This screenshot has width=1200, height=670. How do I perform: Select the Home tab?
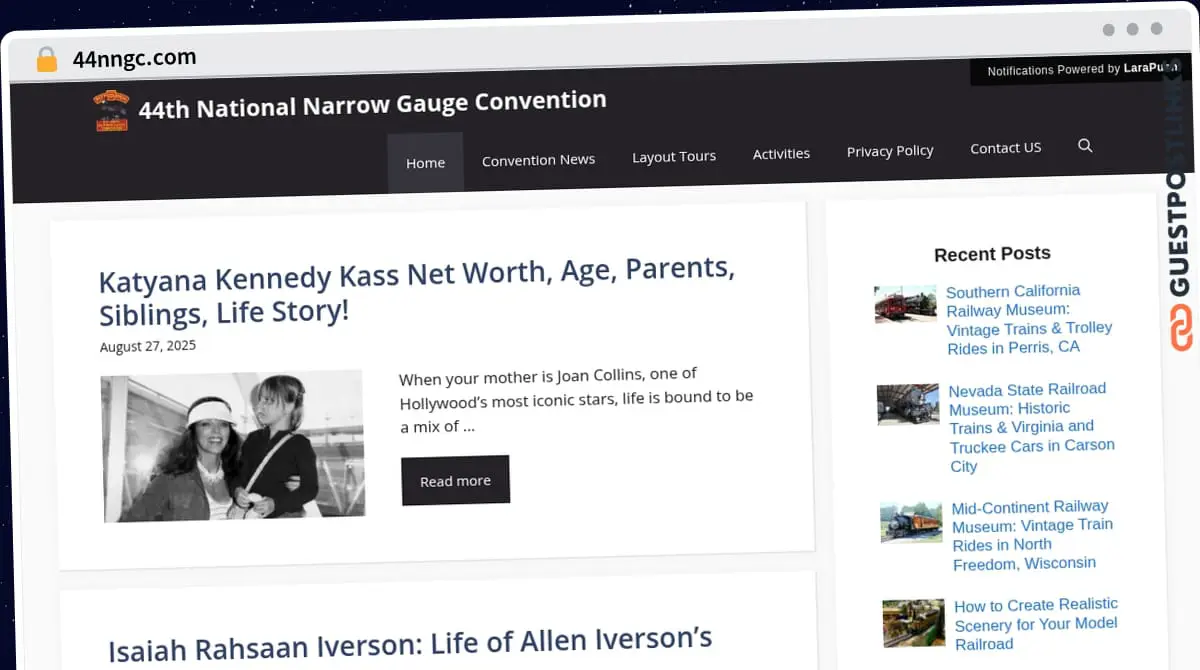pos(425,162)
